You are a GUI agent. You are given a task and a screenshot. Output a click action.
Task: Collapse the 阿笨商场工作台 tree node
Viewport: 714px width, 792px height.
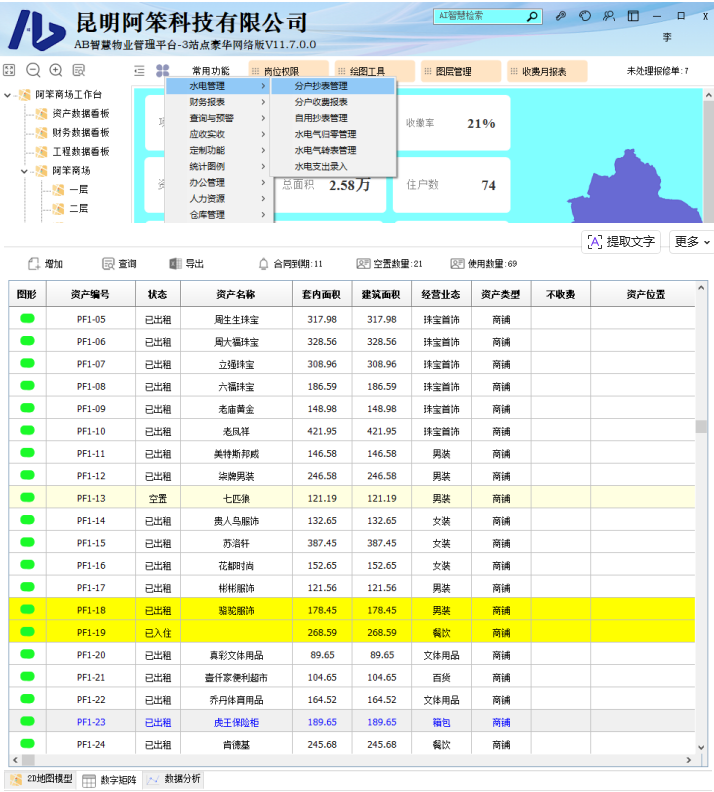point(9,95)
